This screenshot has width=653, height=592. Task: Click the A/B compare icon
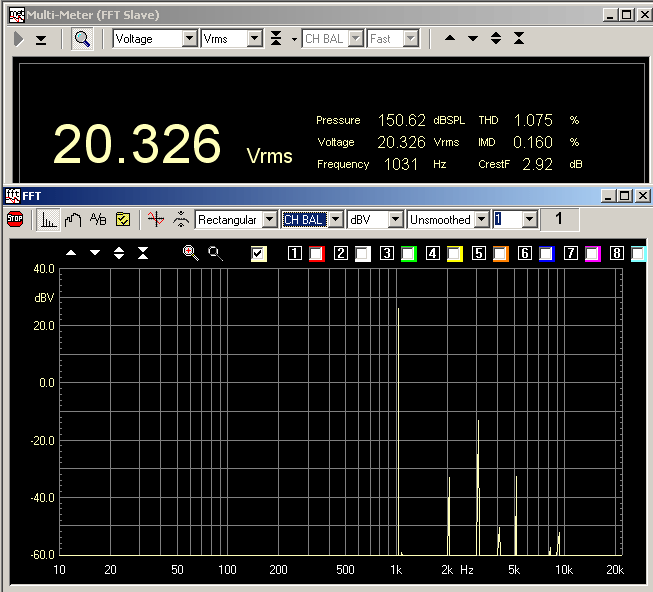click(98, 219)
